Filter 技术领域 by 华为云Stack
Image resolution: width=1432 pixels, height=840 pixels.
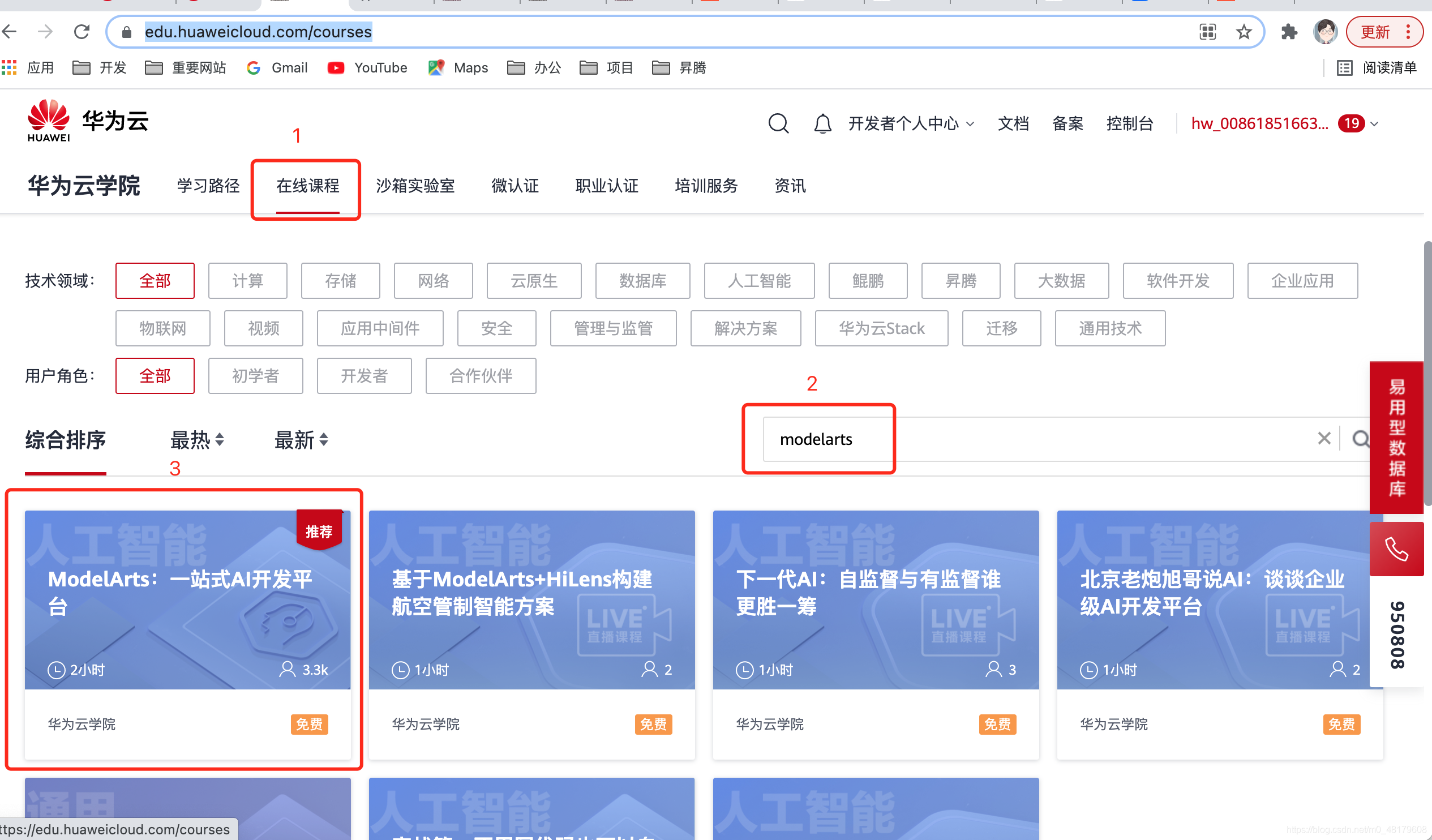[x=881, y=328]
